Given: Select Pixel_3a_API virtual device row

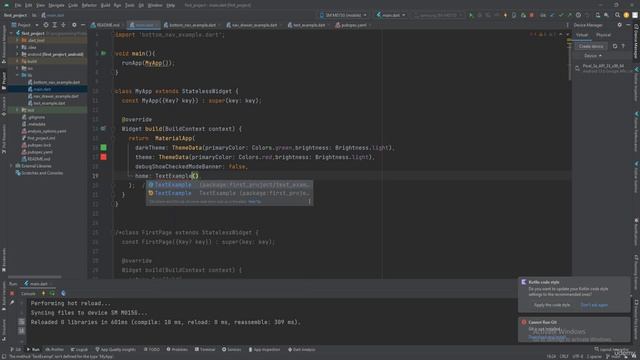Looking at the screenshot, I should pos(602,68).
